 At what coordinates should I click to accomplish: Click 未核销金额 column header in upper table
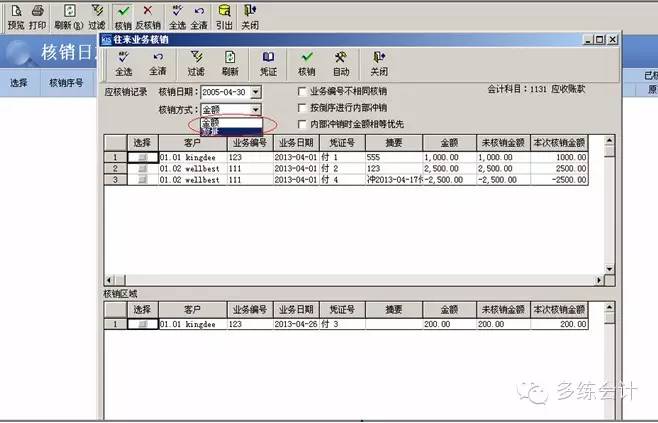pyautogui.click(x=503, y=143)
